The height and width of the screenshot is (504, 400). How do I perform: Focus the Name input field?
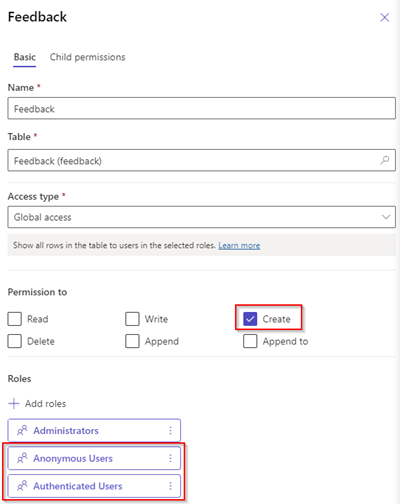pyautogui.click(x=202, y=108)
